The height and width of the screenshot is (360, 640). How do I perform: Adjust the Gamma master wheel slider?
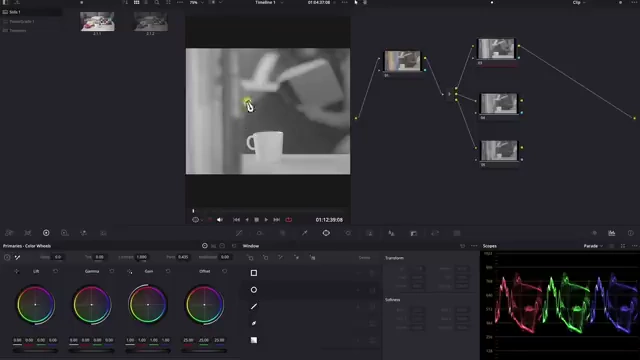(91, 350)
